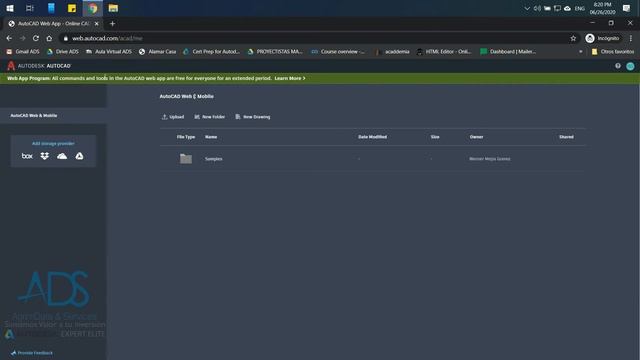Open Task View on taskbar
This screenshot has width=640, height=360.
(x=30, y=8)
